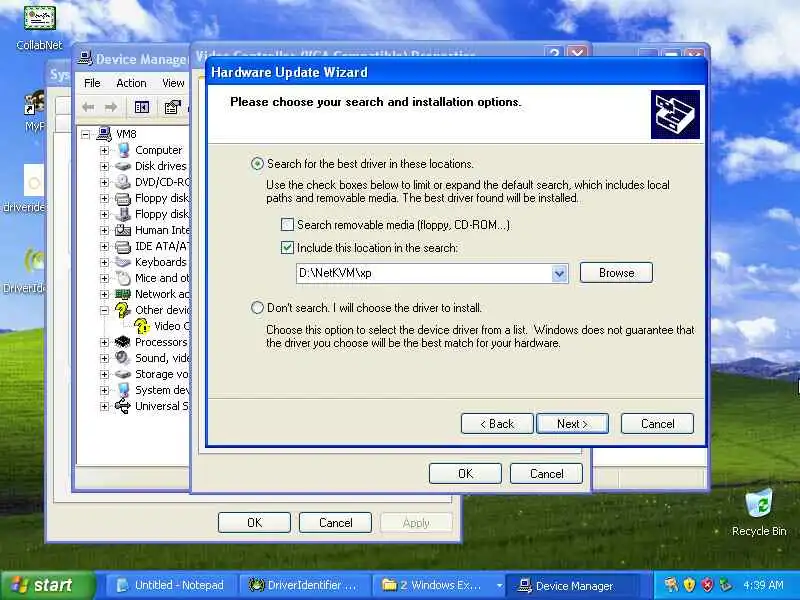Click the D:\NetKVM\xp path field

pyautogui.click(x=424, y=273)
